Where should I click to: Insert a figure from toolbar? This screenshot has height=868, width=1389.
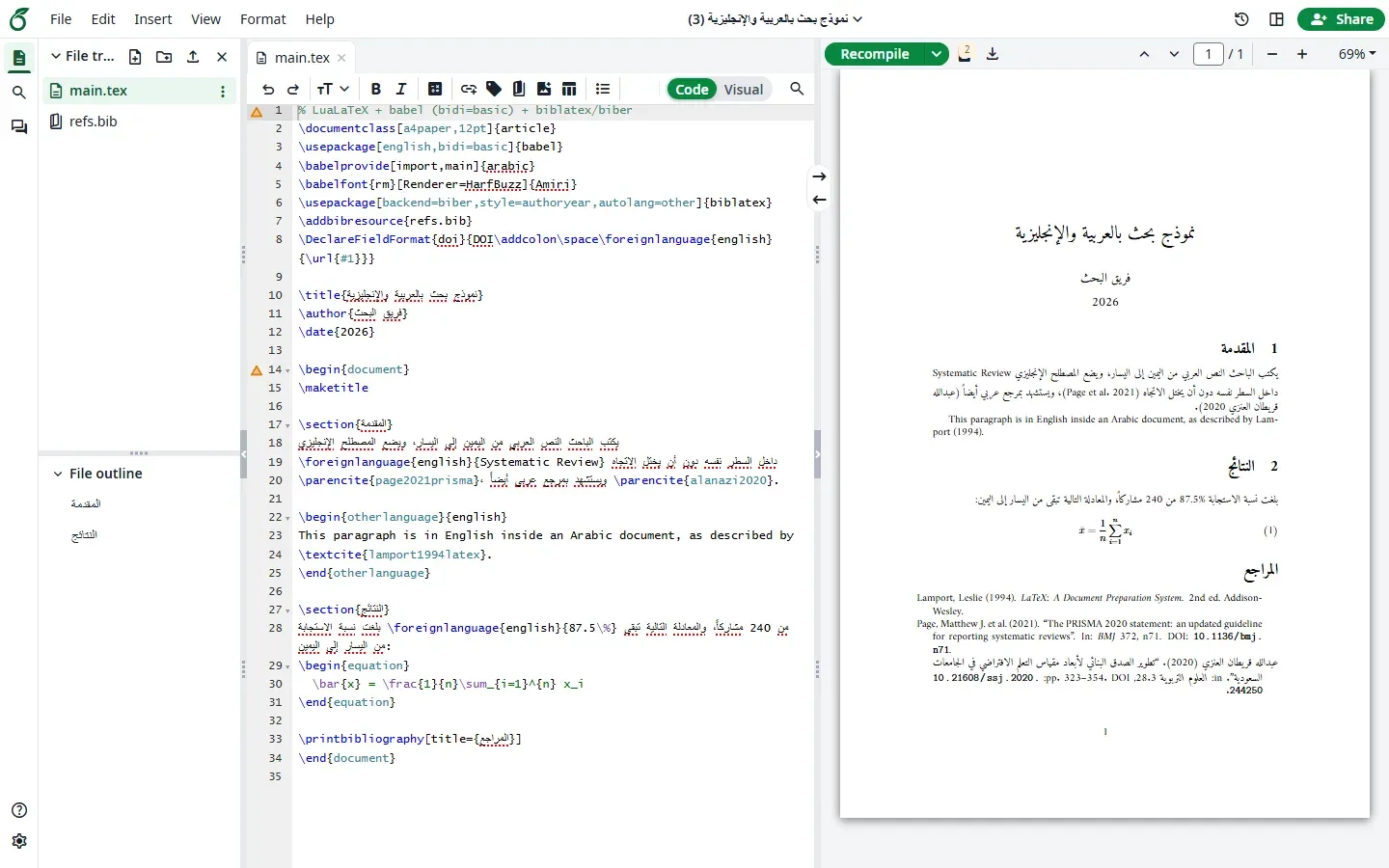tap(544, 90)
